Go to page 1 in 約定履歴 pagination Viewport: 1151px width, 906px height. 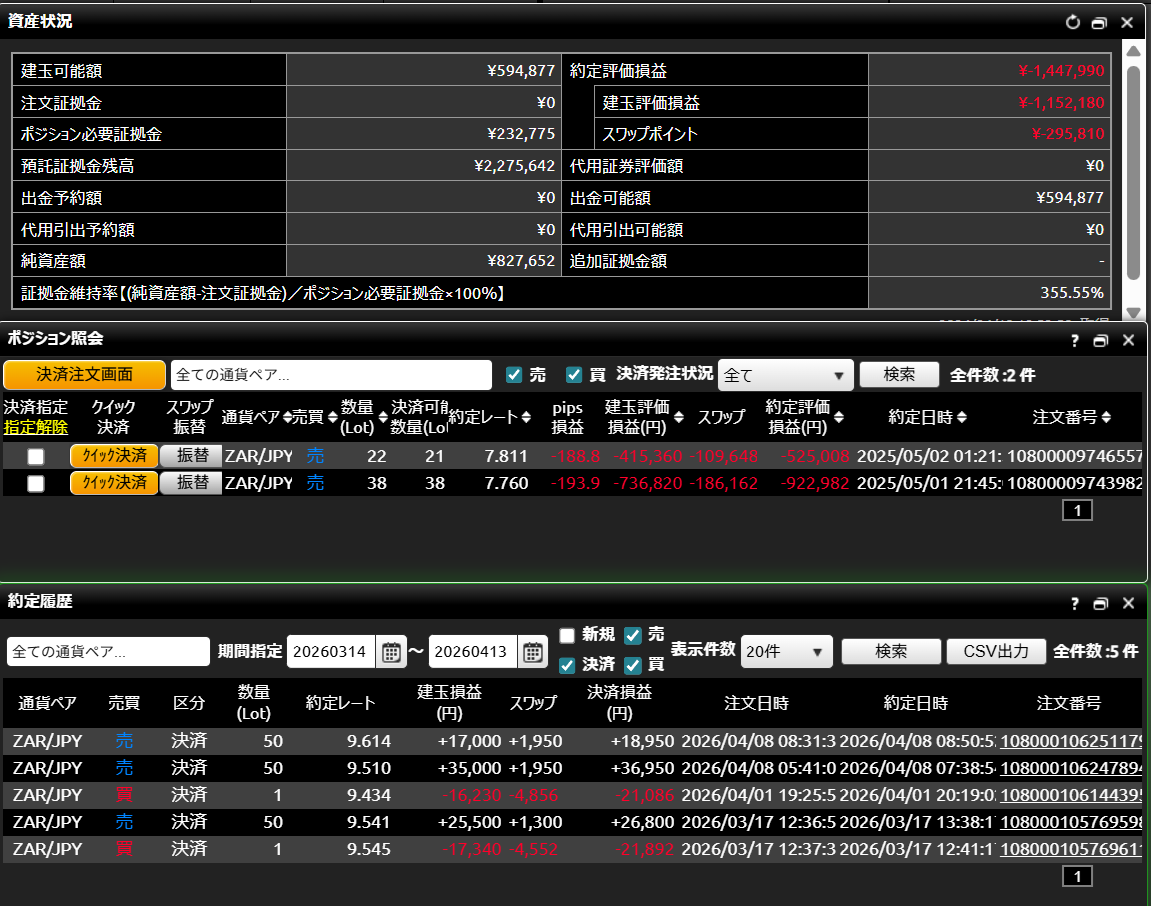click(1077, 877)
